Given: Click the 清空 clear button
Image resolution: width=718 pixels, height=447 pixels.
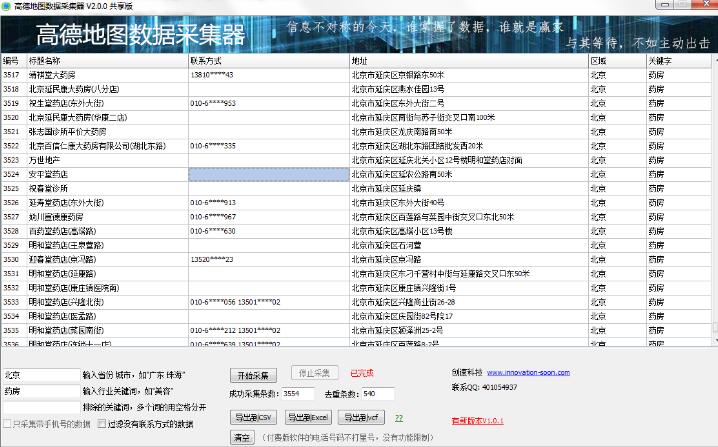Looking at the screenshot, I should 242,437.
